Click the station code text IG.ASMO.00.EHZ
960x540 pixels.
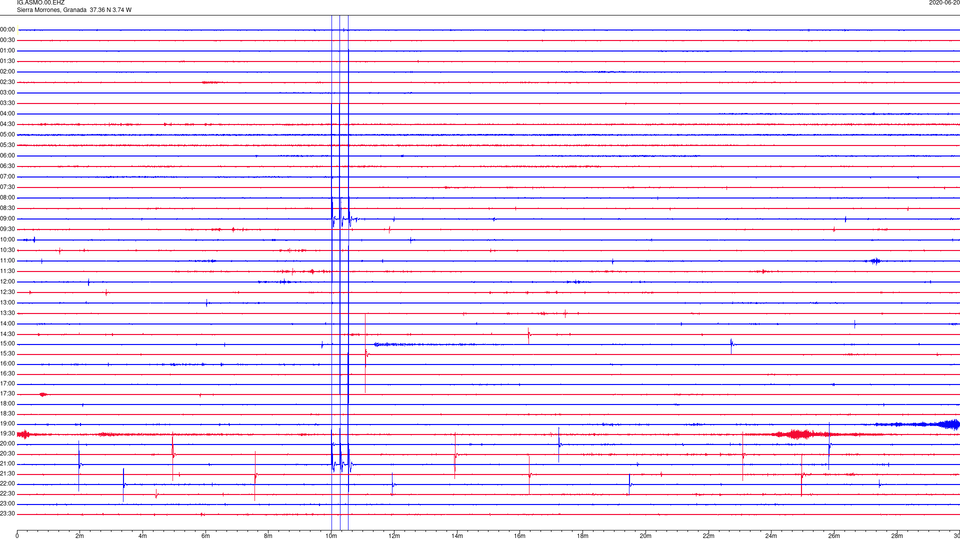point(40,3)
